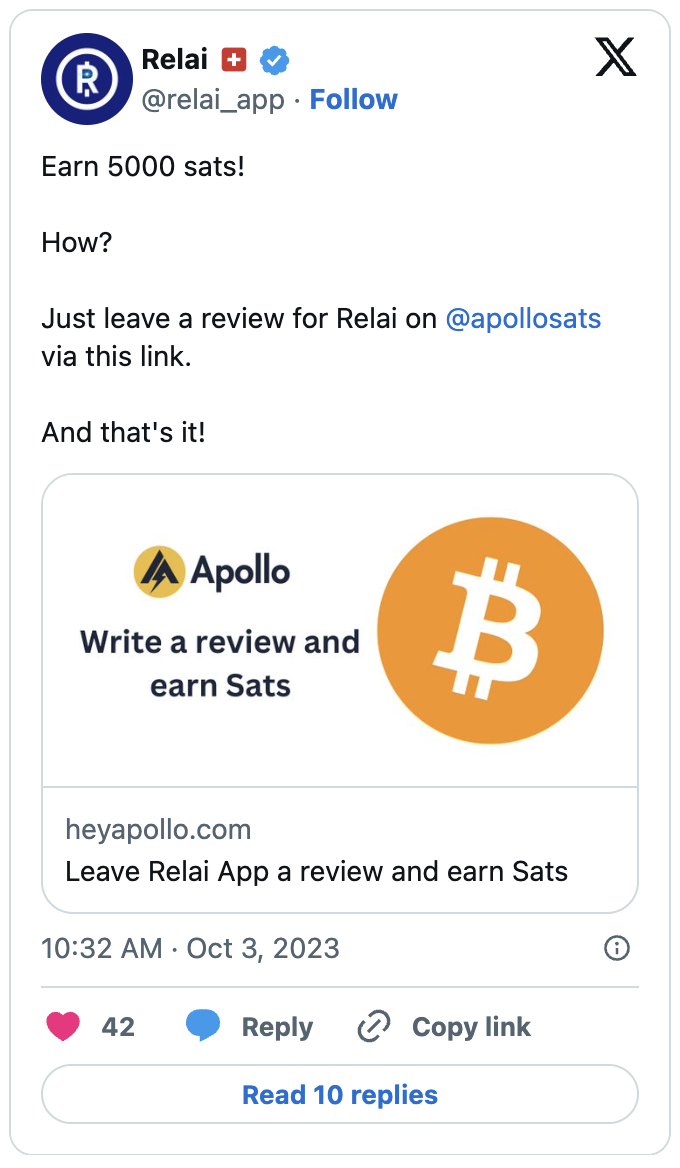The height and width of the screenshot is (1168, 680).
Task: Open the @apollosats mention link
Action: [x=523, y=318]
